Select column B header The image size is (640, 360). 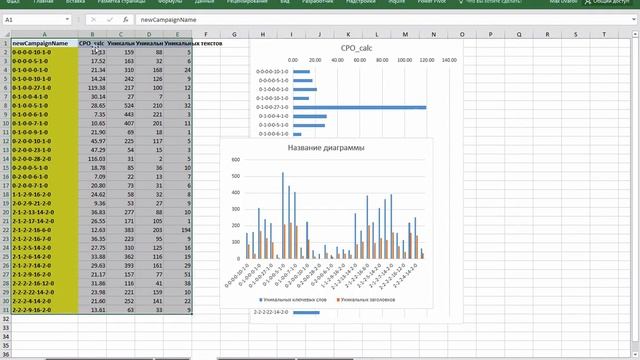coord(92,35)
